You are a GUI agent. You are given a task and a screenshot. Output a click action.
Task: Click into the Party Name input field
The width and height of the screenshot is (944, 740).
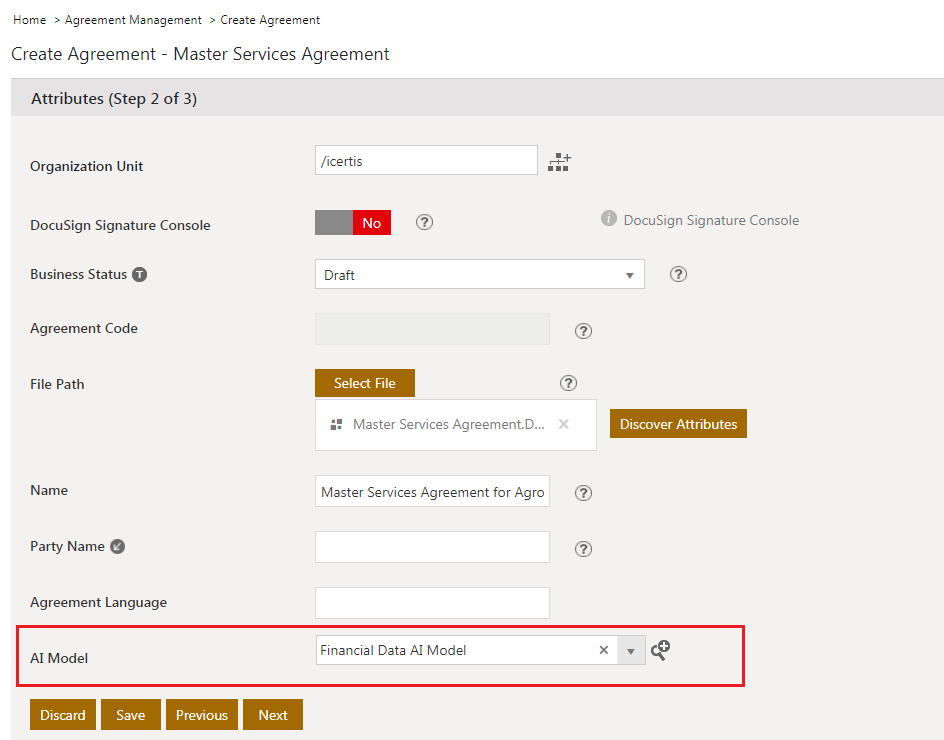[432, 547]
